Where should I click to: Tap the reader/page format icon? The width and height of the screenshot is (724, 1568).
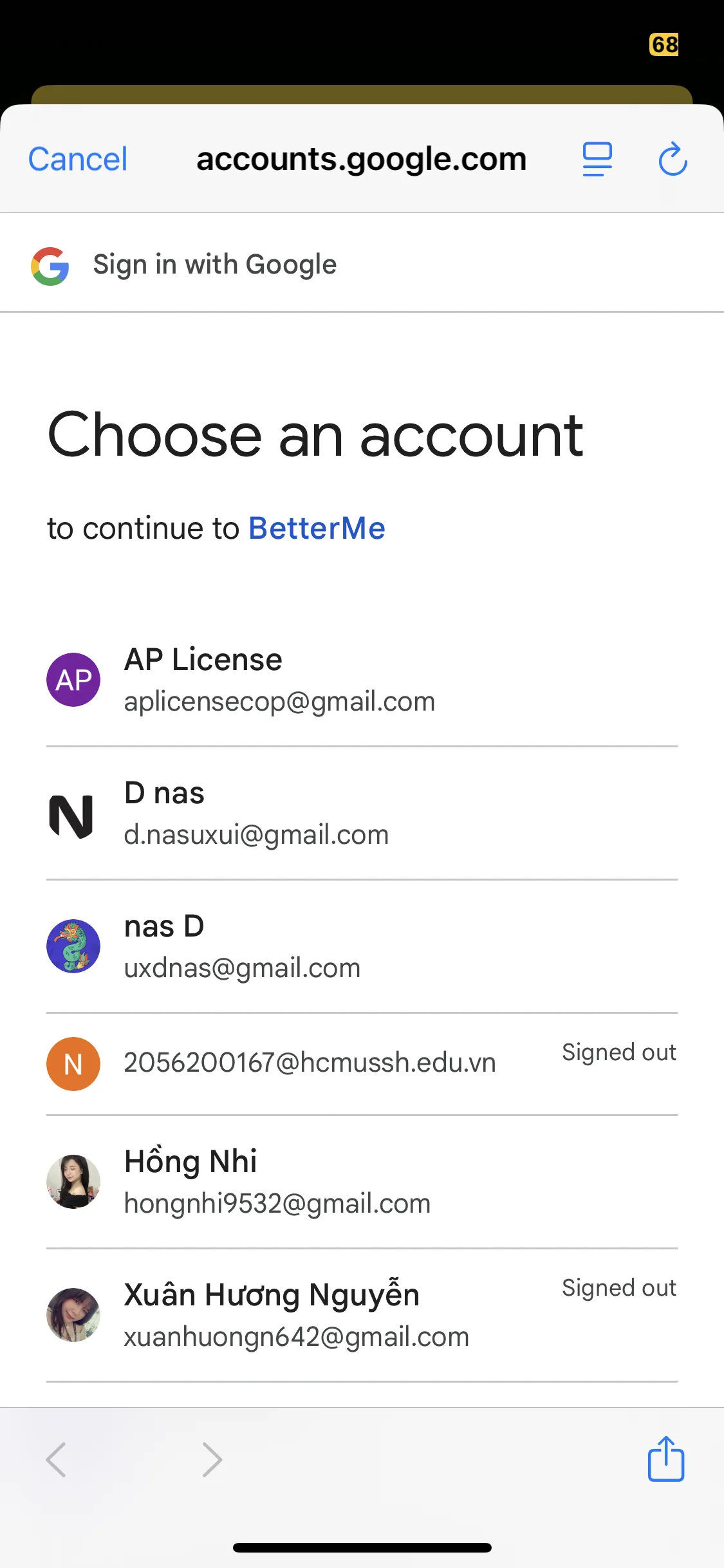597,159
